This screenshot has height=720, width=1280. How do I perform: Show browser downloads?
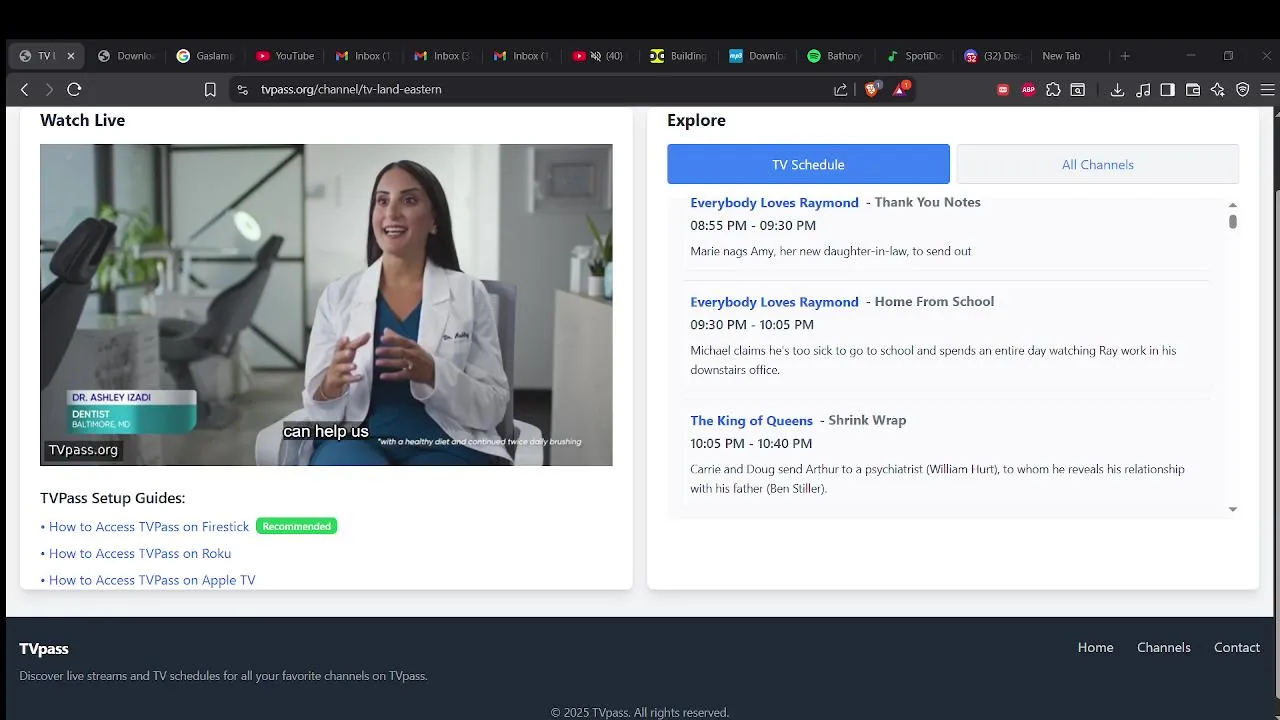[1118, 89]
